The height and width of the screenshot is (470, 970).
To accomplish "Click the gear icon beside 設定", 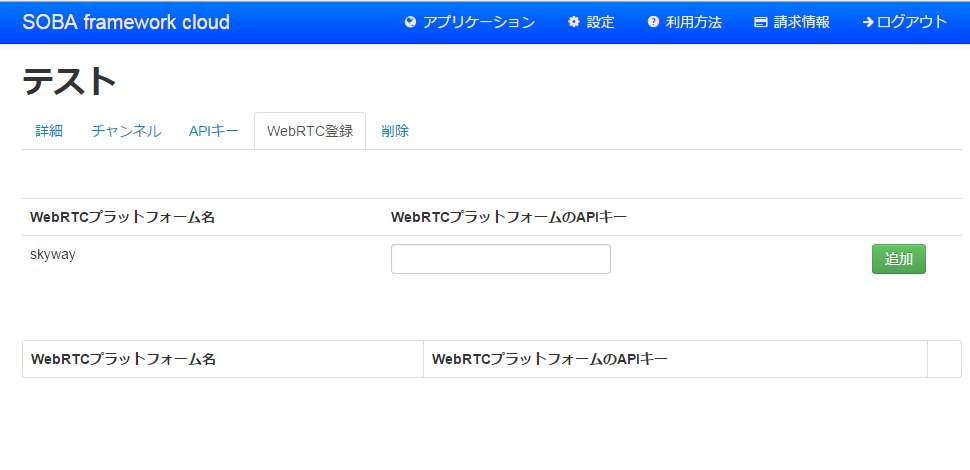I will (x=574, y=22).
